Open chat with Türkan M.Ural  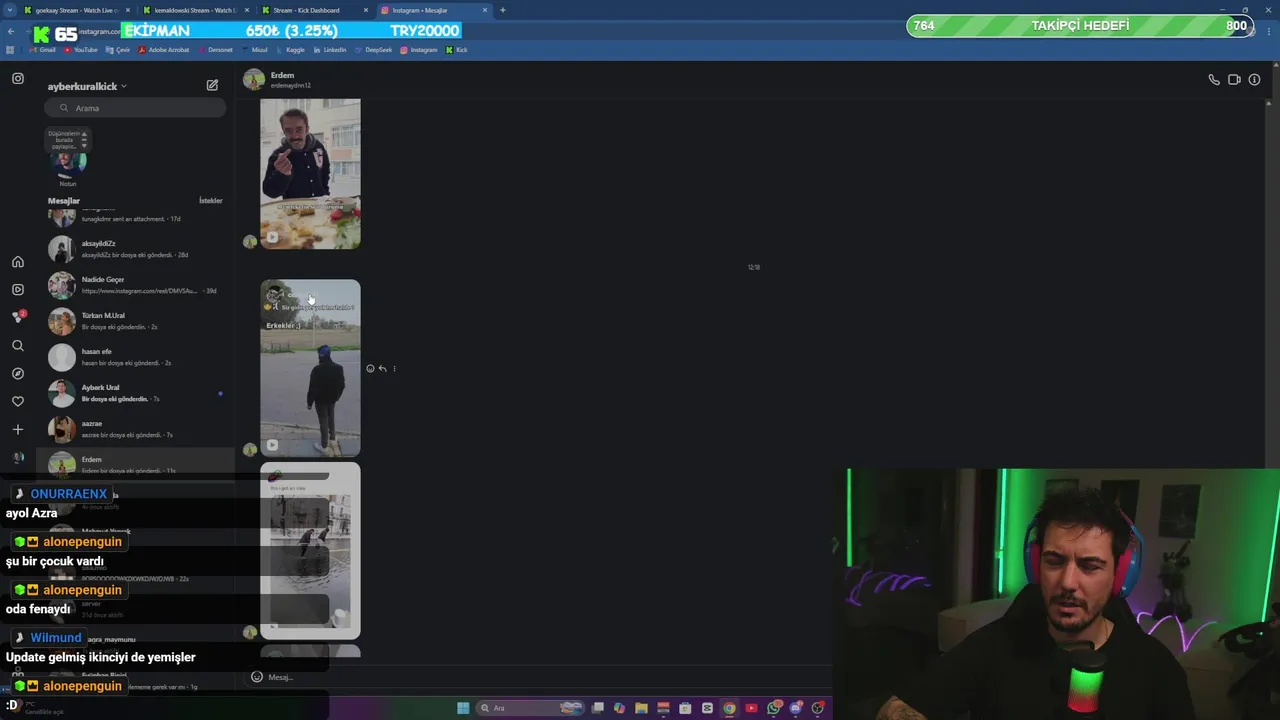[135, 321]
